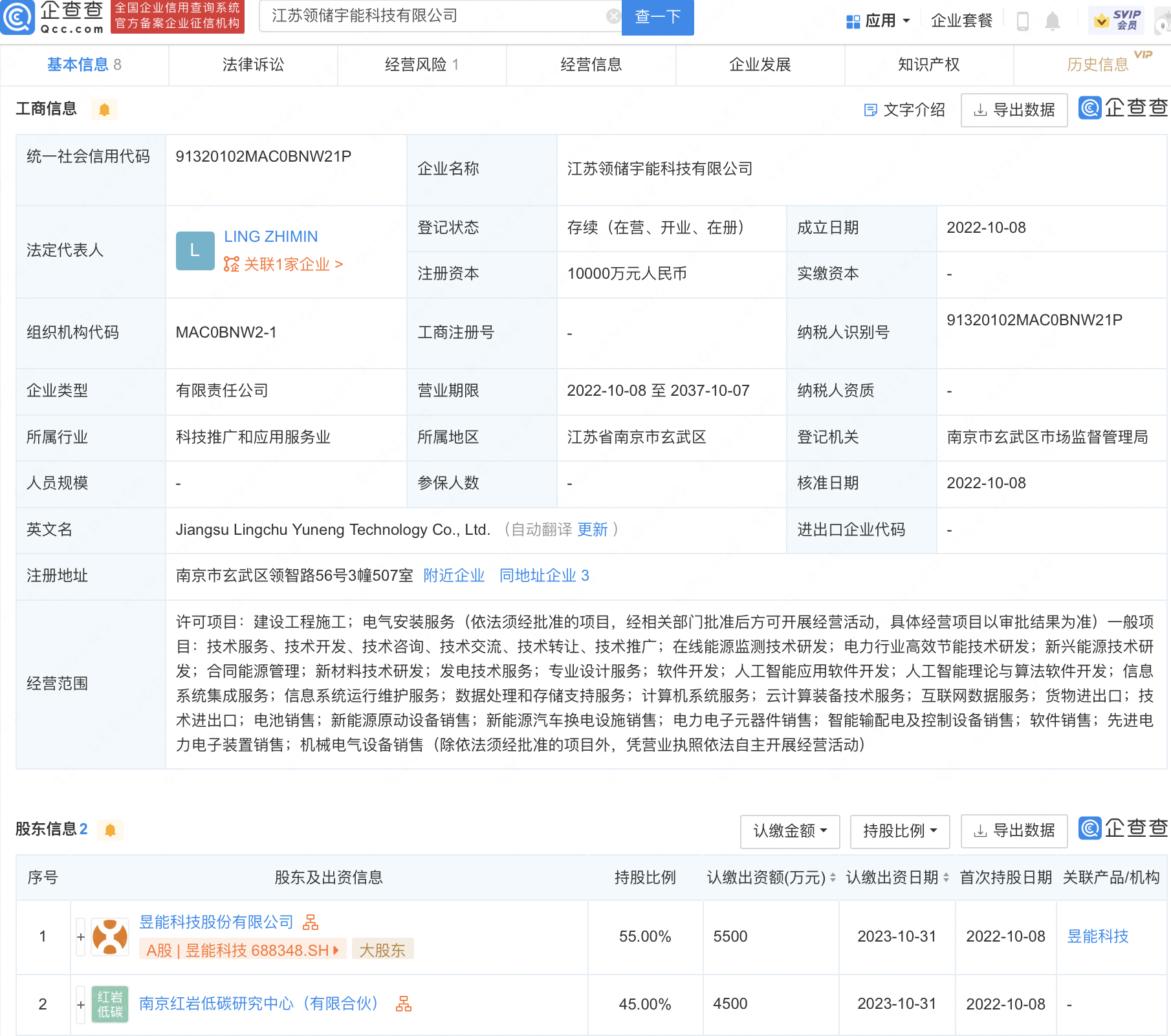
Task: Click the 红岩低碳 company logo
Action: pyautogui.click(x=110, y=1004)
